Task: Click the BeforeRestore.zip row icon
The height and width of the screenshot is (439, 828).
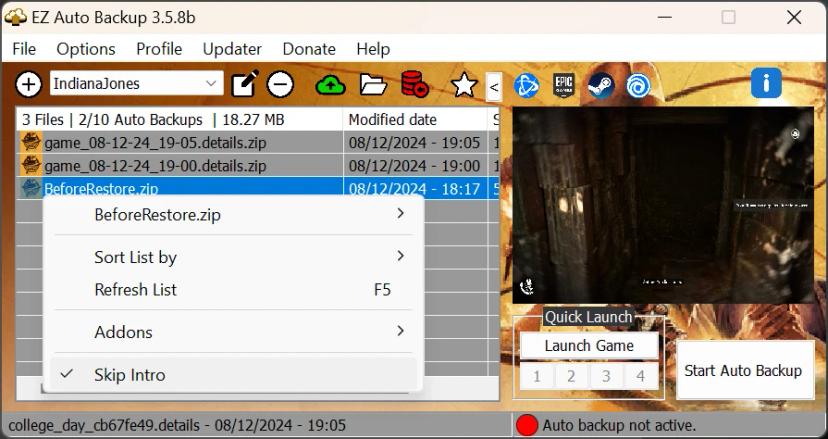Action: (31, 188)
